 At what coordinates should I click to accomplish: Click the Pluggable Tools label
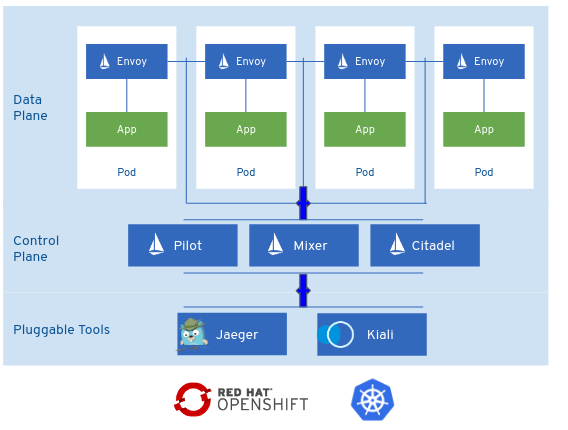pos(62,330)
